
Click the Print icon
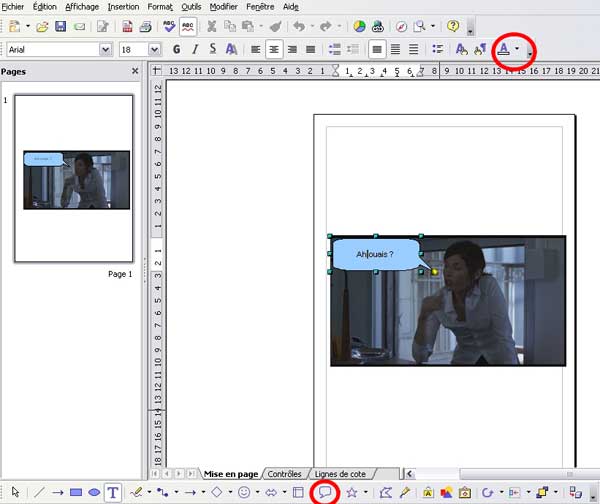click(145, 26)
